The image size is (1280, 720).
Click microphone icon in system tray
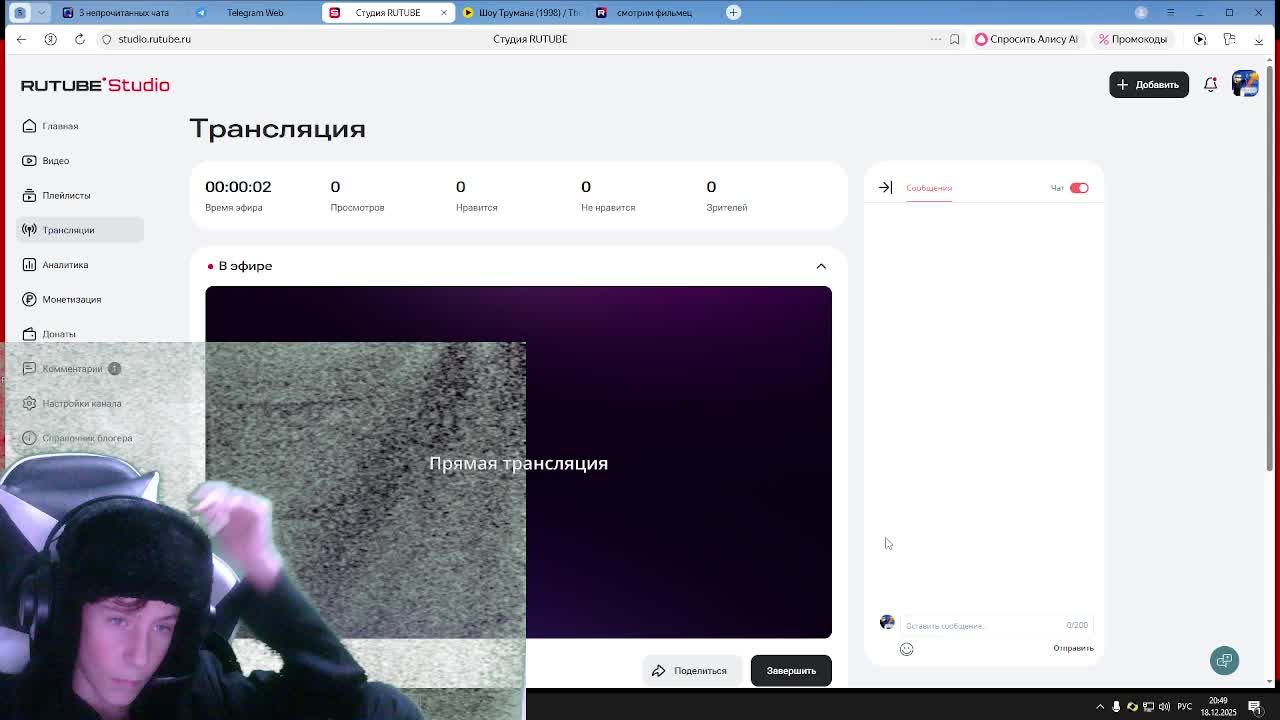click(x=1116, y=707)
